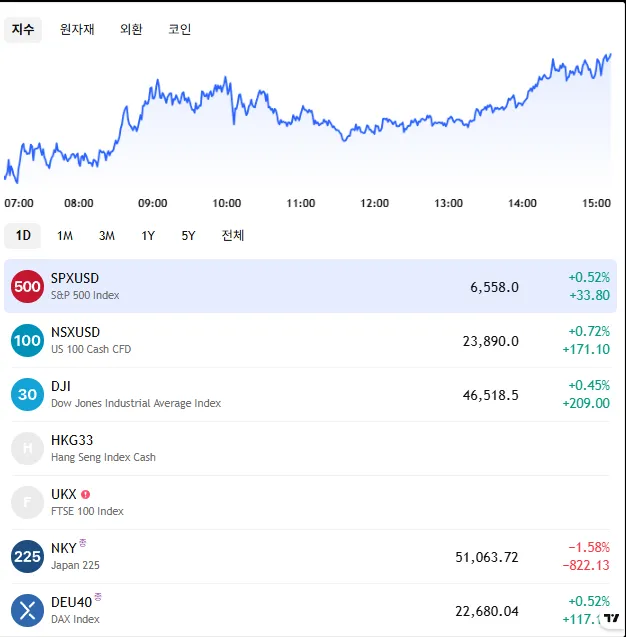This screenshot has width=626, height=637.
Task: Switch to the 원자재 tab
Action: click(77, 29)
